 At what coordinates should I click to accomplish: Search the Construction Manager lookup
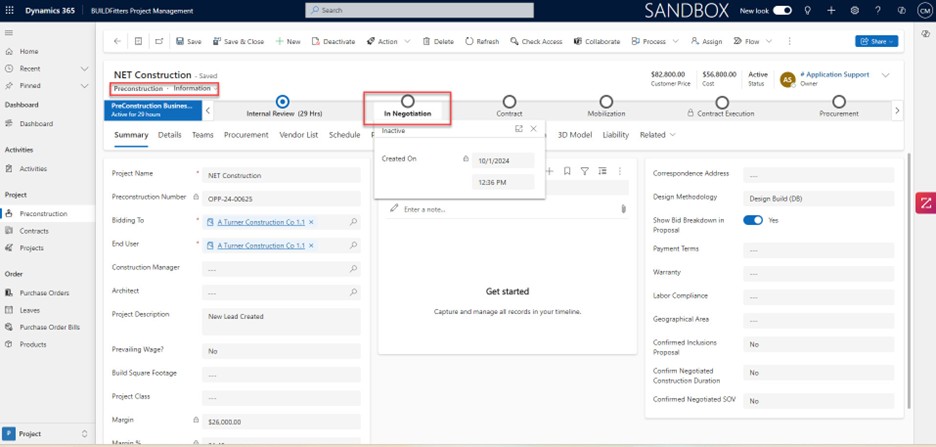tap(353, 269)
